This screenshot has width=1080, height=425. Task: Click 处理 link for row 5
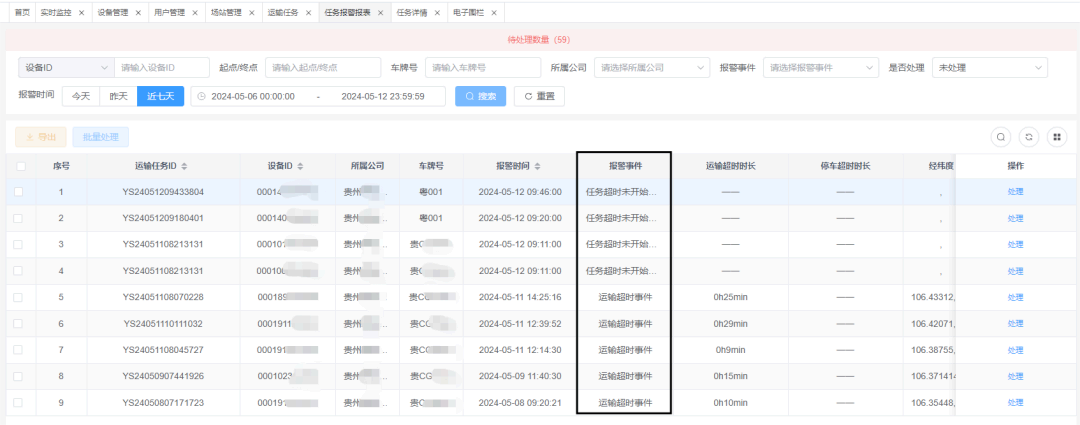[x=1015, y=298]
